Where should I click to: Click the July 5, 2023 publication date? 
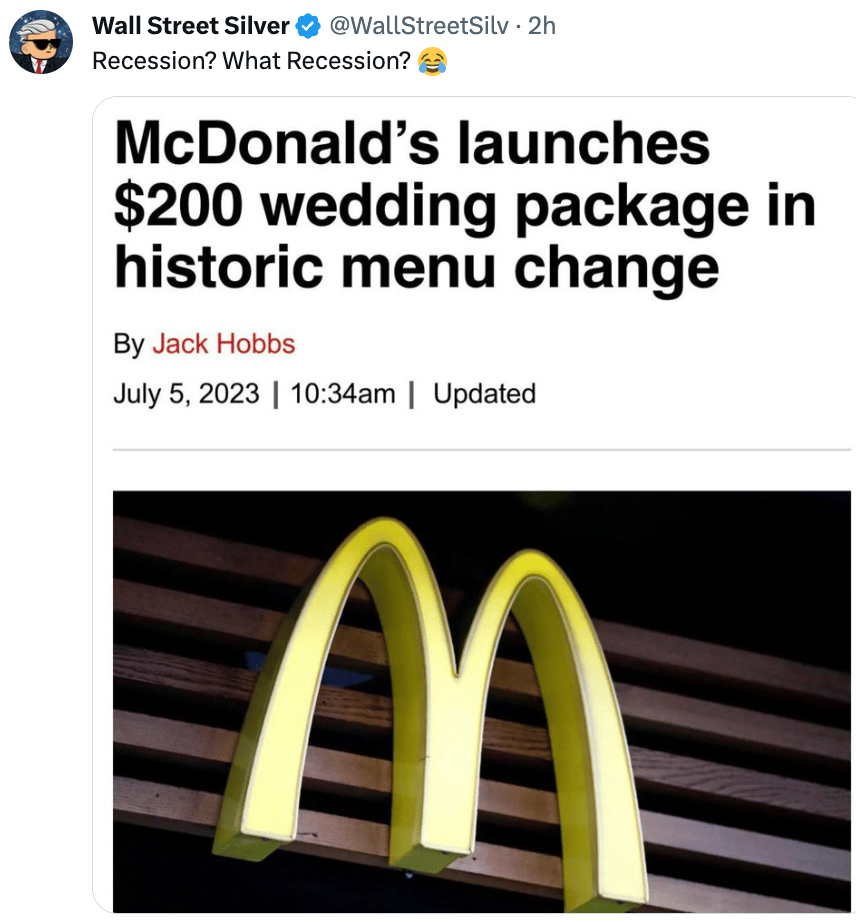[186, 393]
